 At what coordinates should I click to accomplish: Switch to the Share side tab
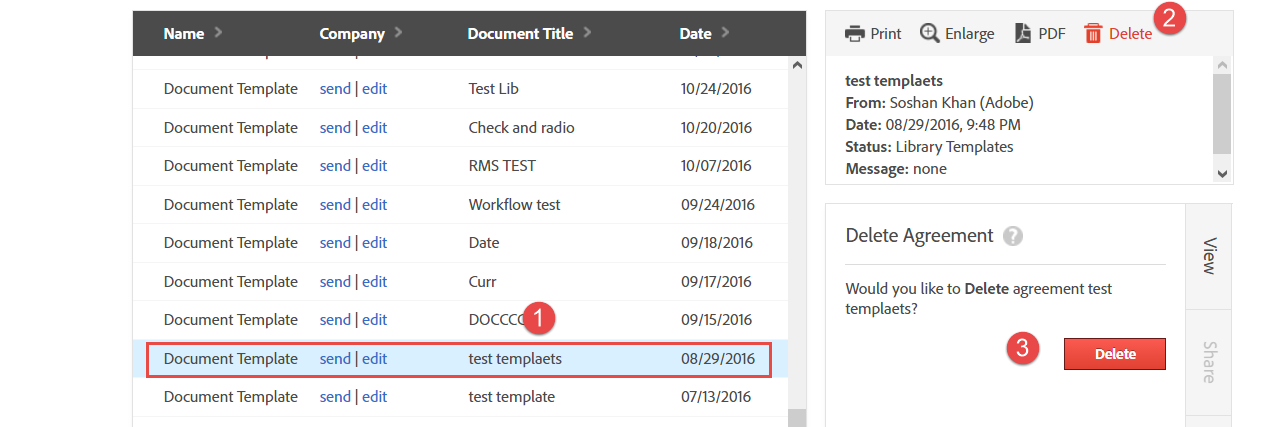[1208, 362]
